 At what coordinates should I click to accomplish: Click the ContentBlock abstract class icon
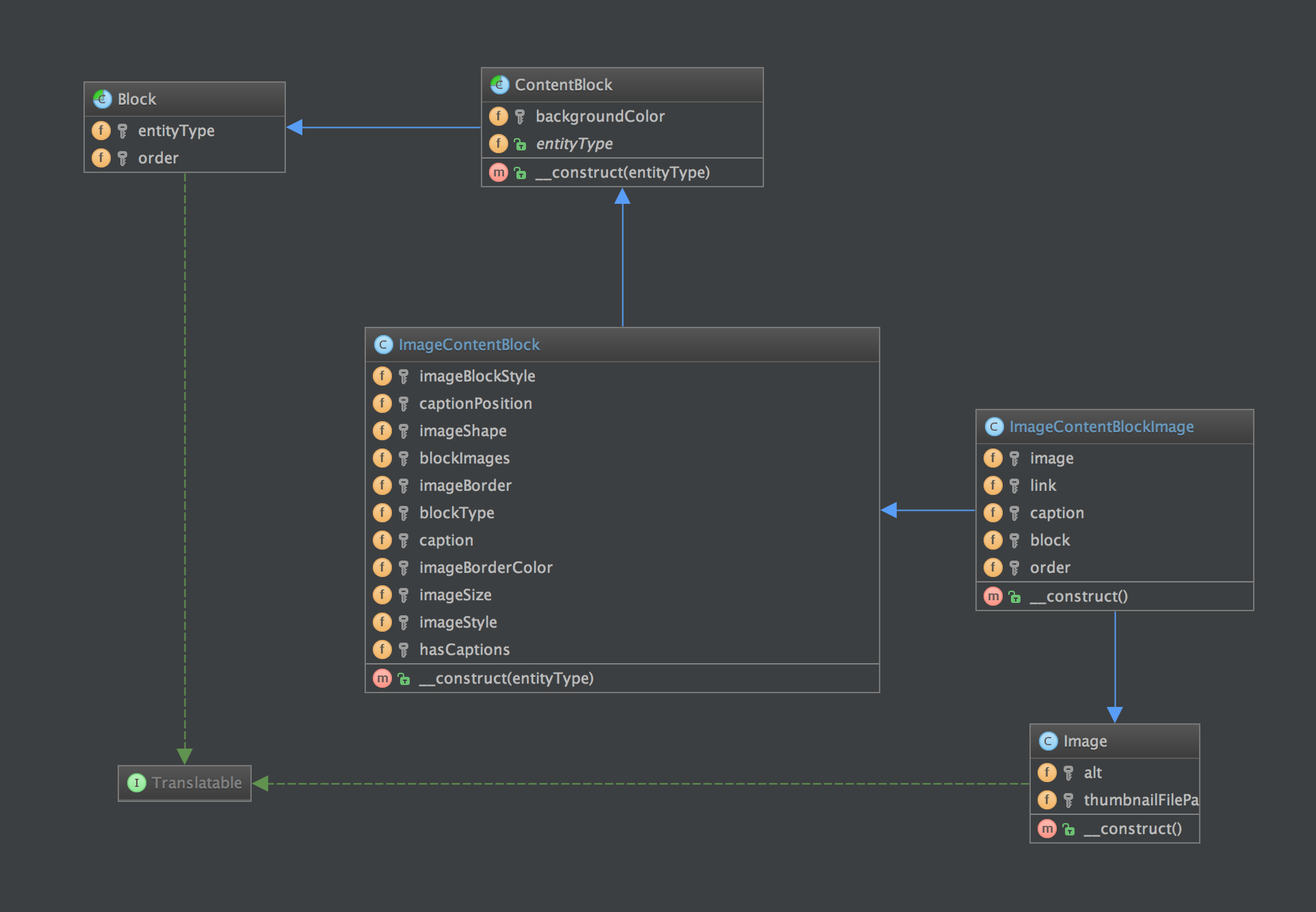[500, 85]
